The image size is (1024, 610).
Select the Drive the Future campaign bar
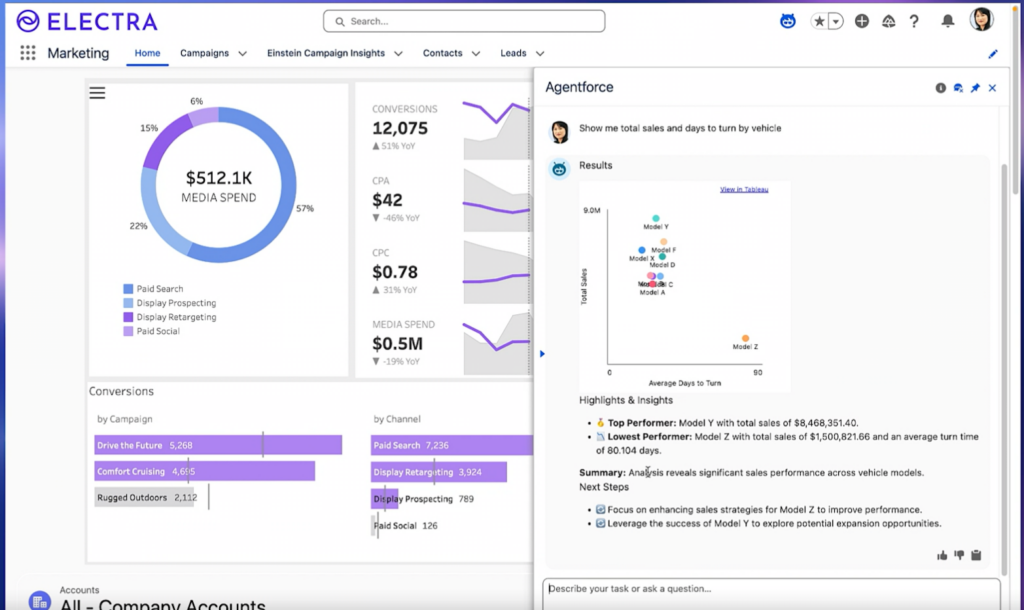[x=218, y=445]
